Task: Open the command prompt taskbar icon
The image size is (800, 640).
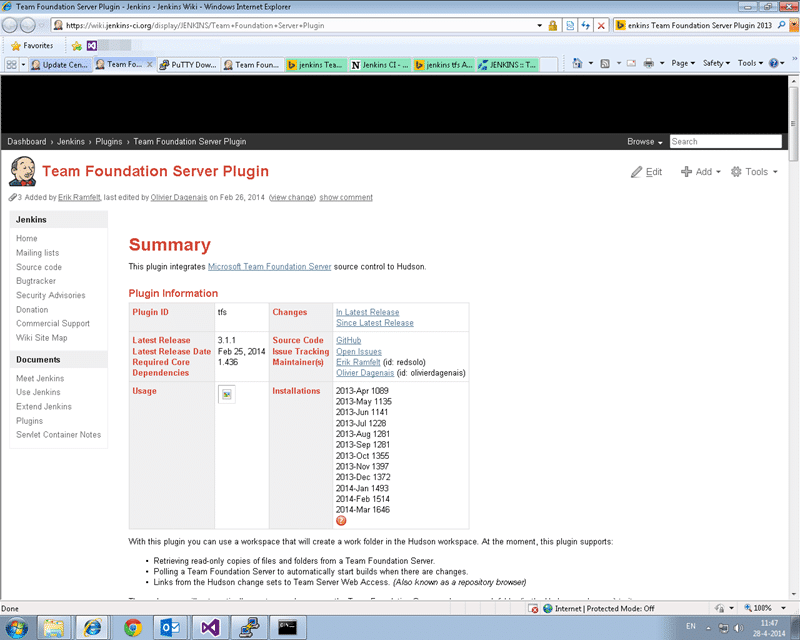Action: click(x=287, y=627)
